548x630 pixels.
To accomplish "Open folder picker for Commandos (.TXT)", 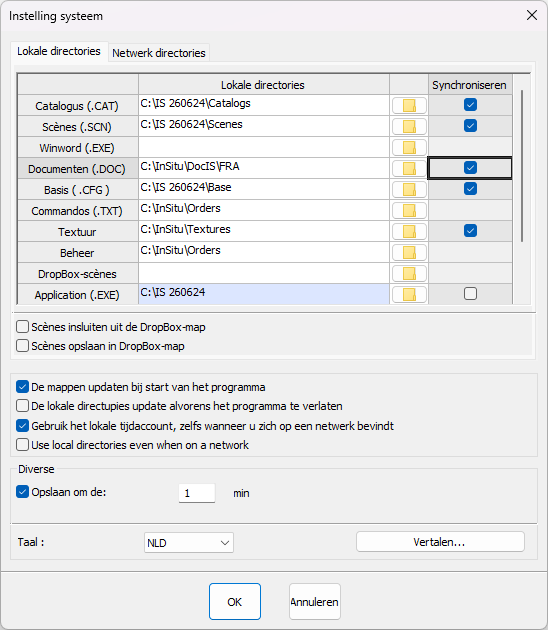I will coord(409,210).
